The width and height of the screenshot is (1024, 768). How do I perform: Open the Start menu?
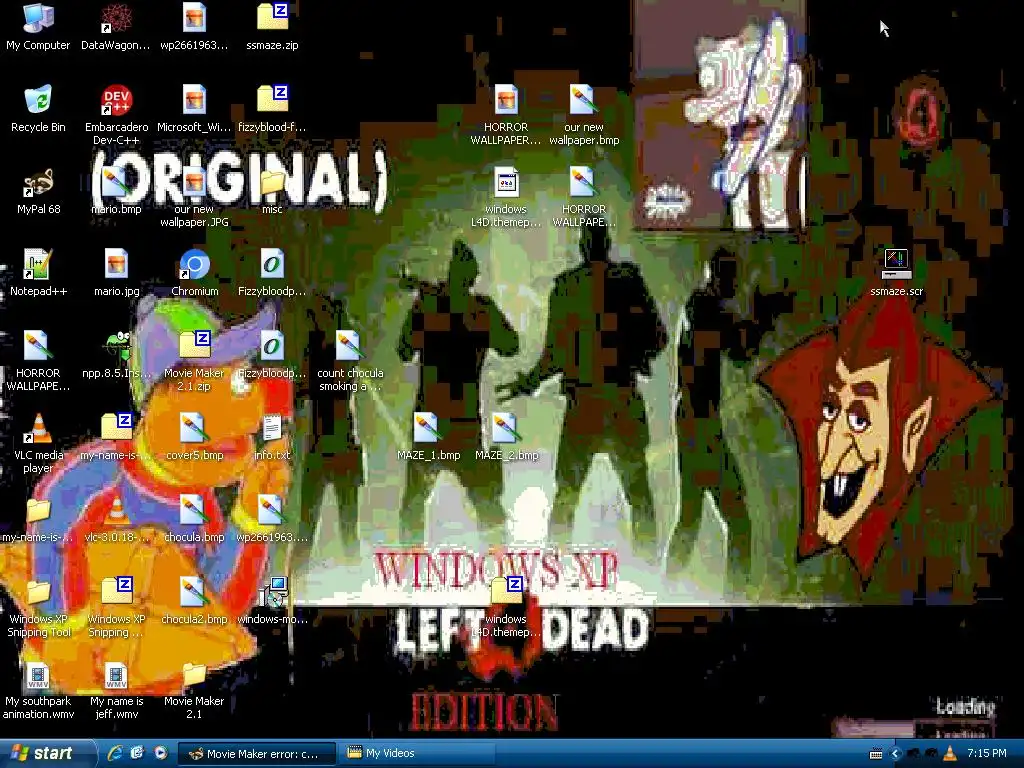coord(47,753)
